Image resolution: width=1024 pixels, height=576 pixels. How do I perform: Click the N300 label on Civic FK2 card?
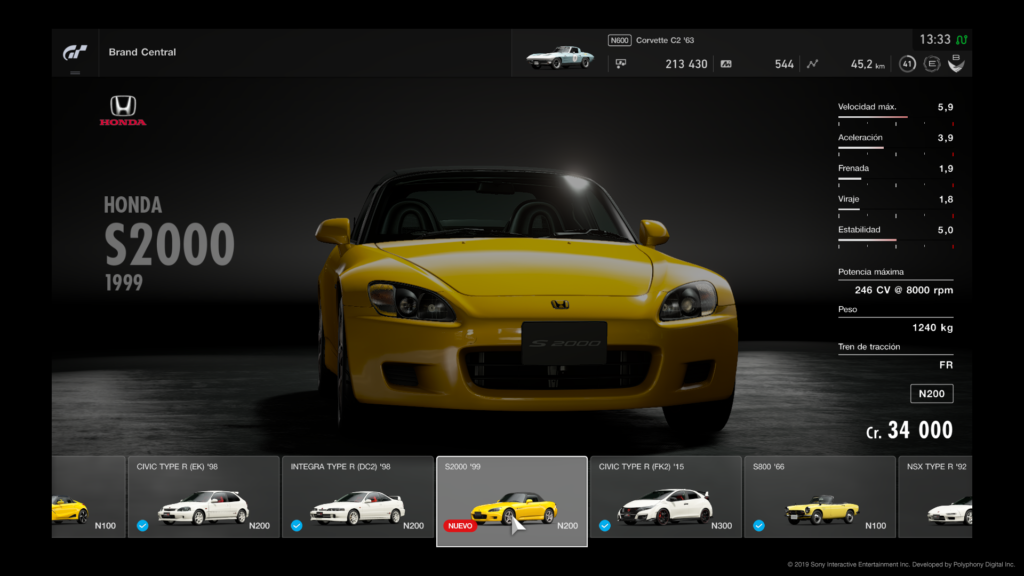721,526
